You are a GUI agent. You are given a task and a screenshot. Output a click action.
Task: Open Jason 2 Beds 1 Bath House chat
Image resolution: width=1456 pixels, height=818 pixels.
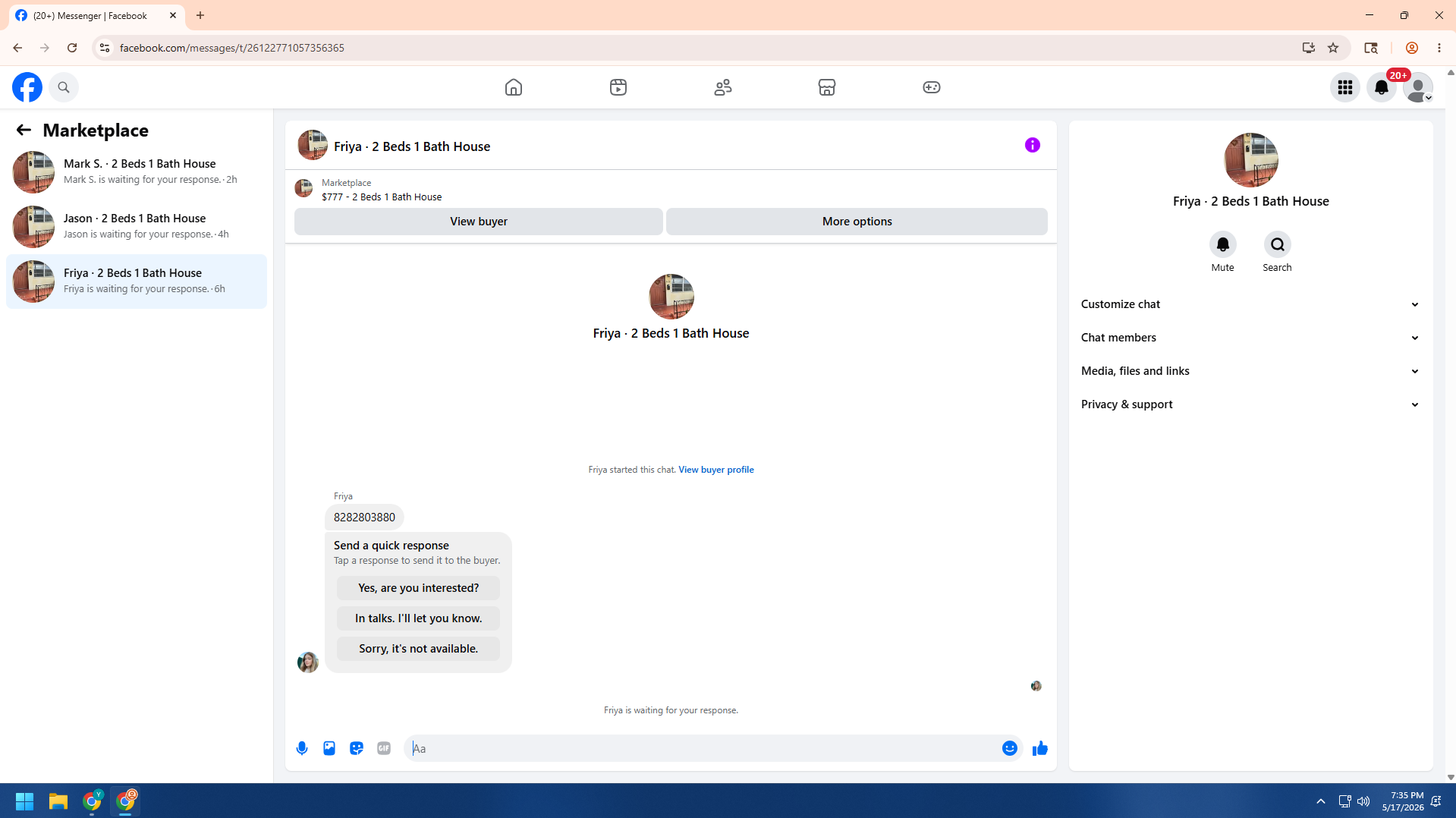pos(137,226)
